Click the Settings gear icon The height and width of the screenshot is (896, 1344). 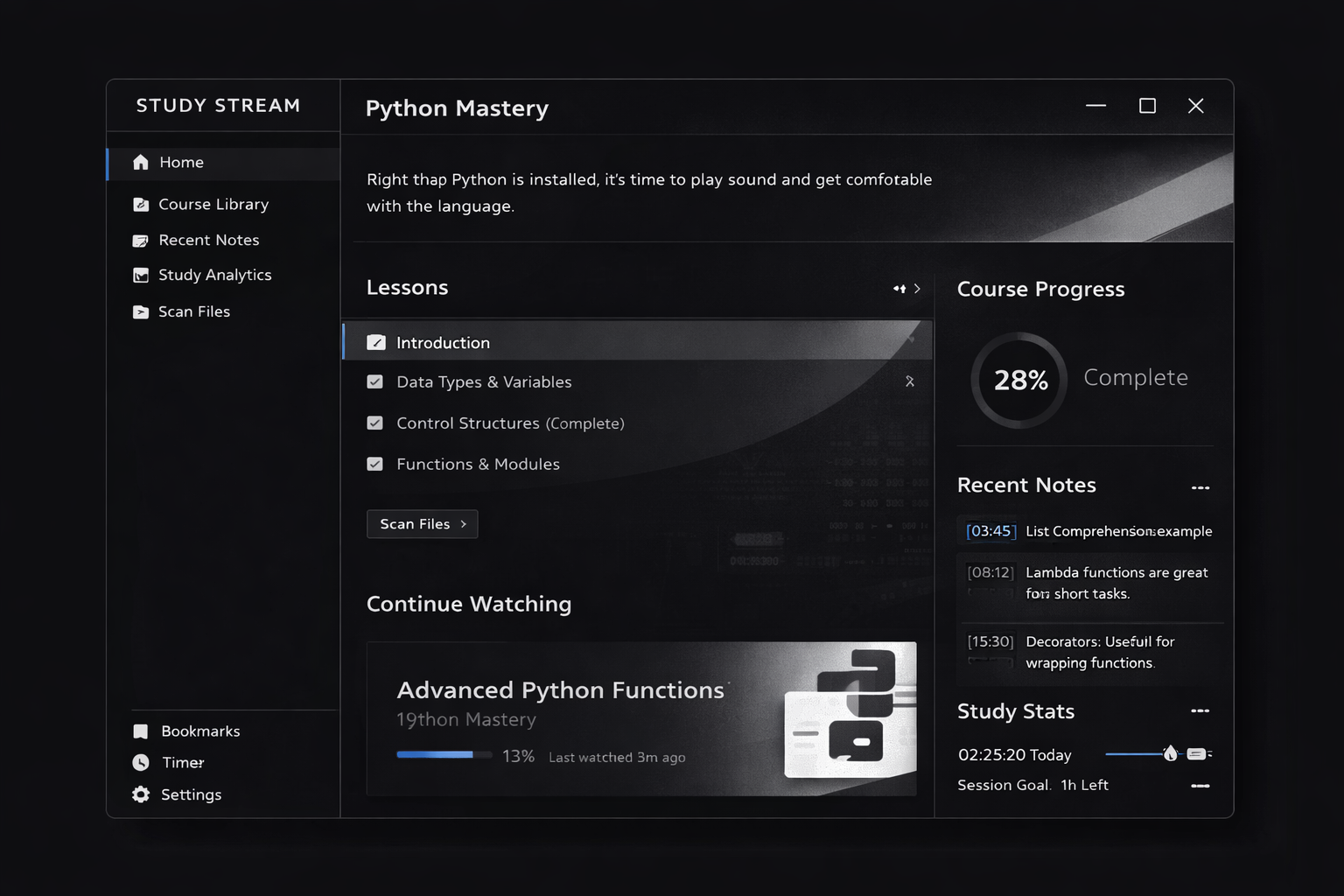pyautogui.click(x=140, y=794)
